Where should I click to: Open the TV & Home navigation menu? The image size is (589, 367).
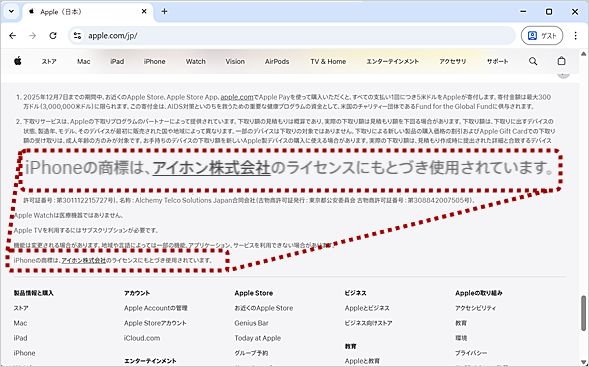pos(328,62)
